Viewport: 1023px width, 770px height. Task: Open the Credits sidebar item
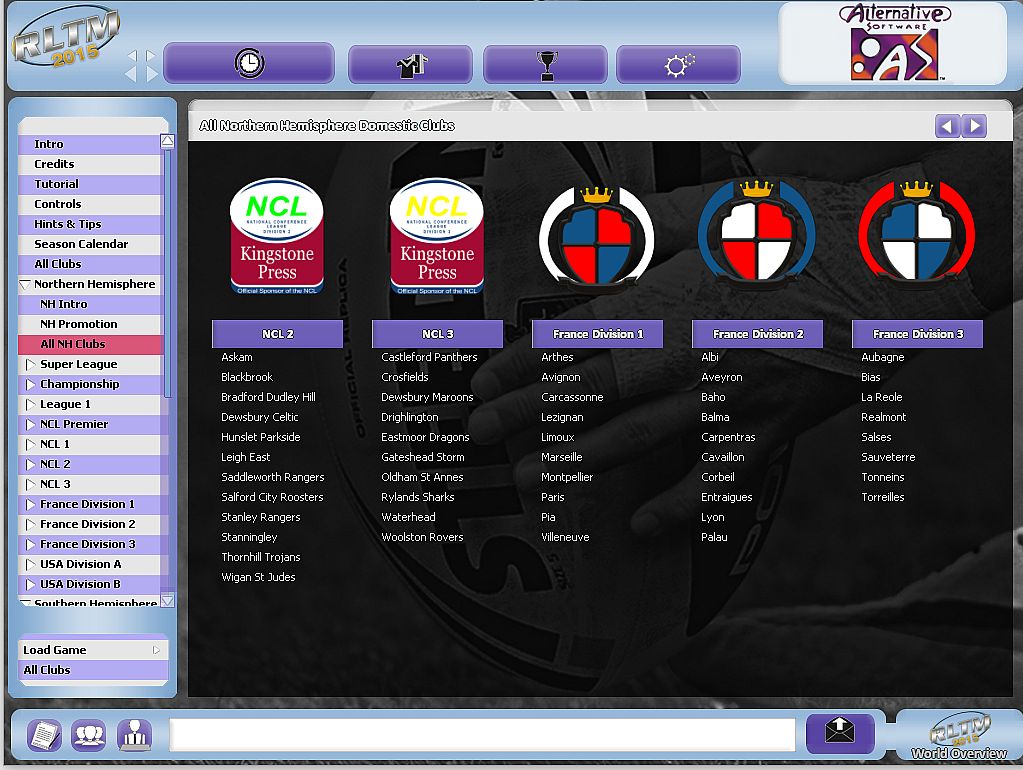tap(89, 164)
